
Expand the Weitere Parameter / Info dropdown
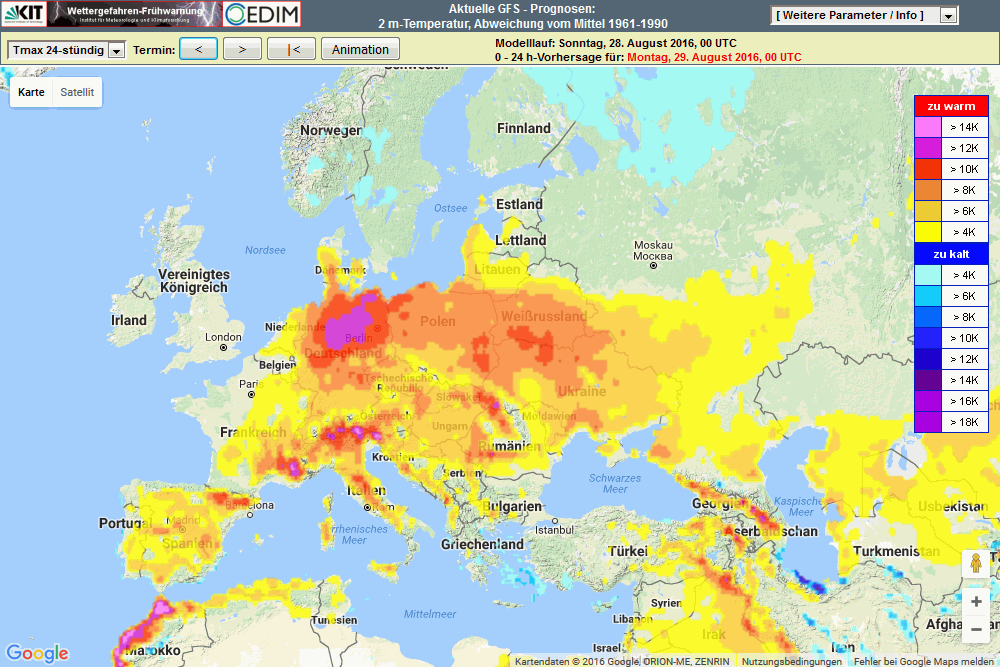coord(864,15)
